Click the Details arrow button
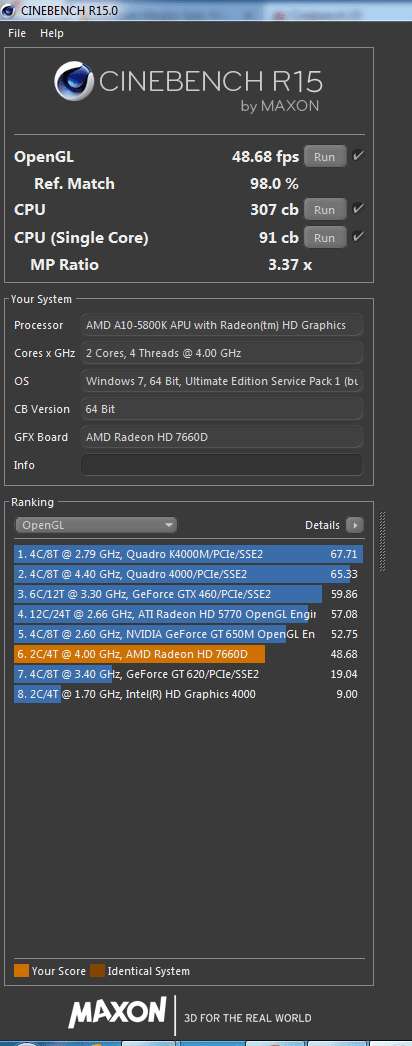This screenshot has height=1046, width=412. (355, 525)
